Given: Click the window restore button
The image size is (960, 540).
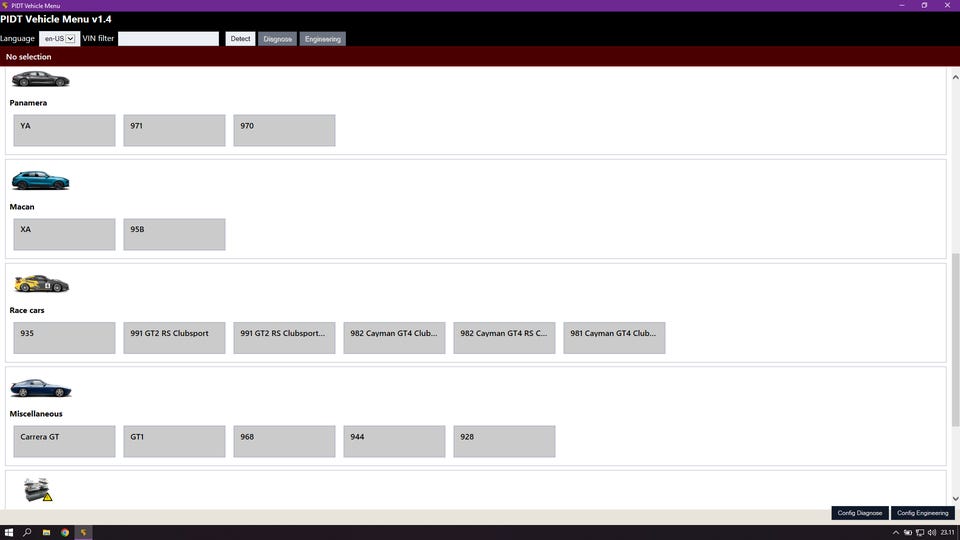Looking at the screenshot, I should [924, 6].
